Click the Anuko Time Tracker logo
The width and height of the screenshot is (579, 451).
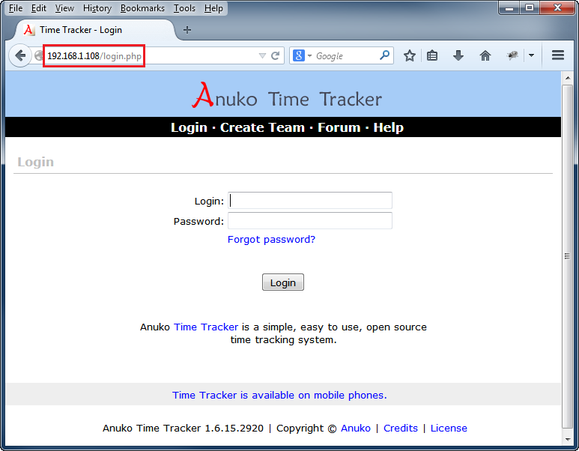point(287,96)
